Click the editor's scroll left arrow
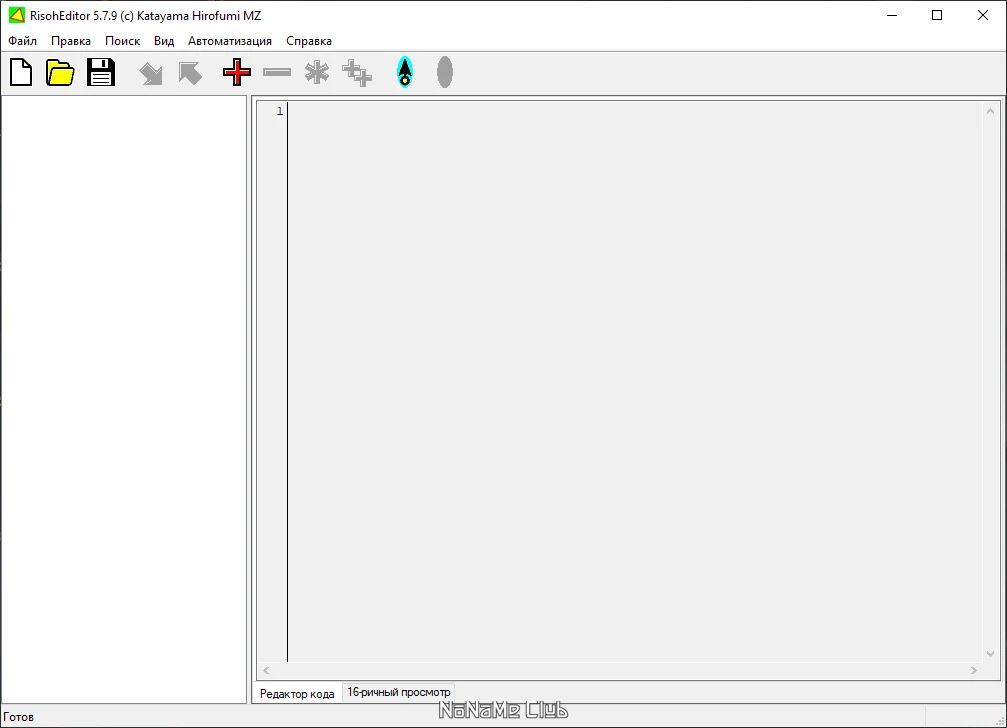 coord(266,670)
